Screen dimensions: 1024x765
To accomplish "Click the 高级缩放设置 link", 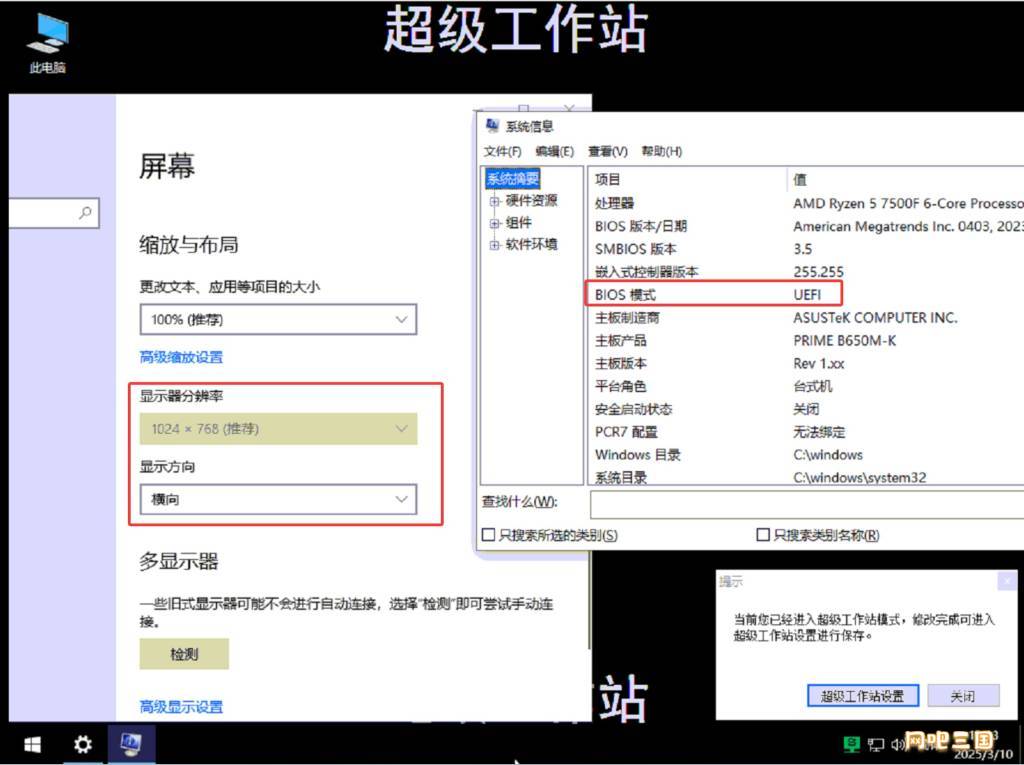I will tap(181, 357).
